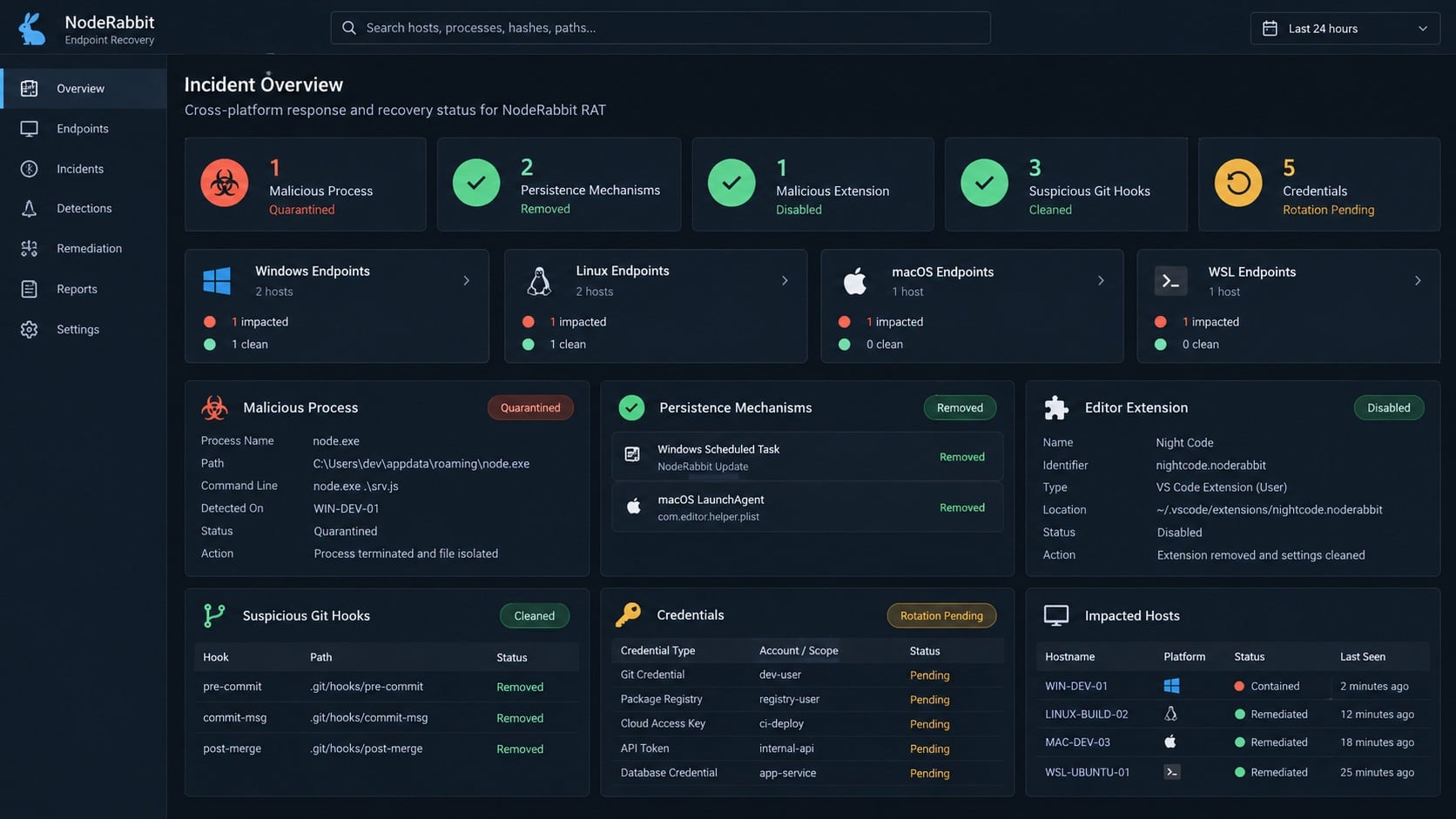
Task: Click the Database Credential row label
Action: (x=669, y=773)
